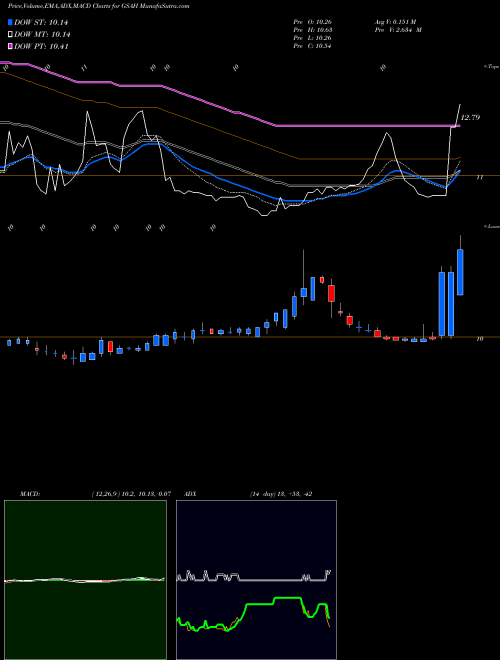Click the large red candle at the mid-chart peak
Image resolution: width=500 pixels, height=660 pixels.
click(332, 293)
